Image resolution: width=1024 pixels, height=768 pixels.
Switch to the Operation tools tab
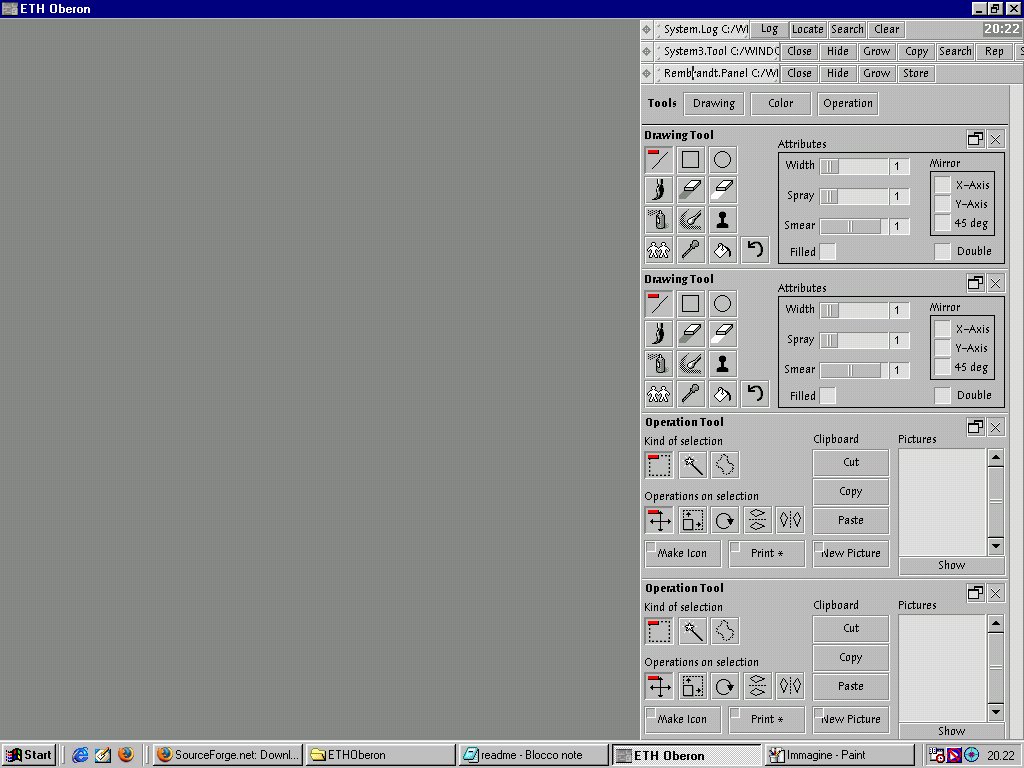tap(848, 103)
